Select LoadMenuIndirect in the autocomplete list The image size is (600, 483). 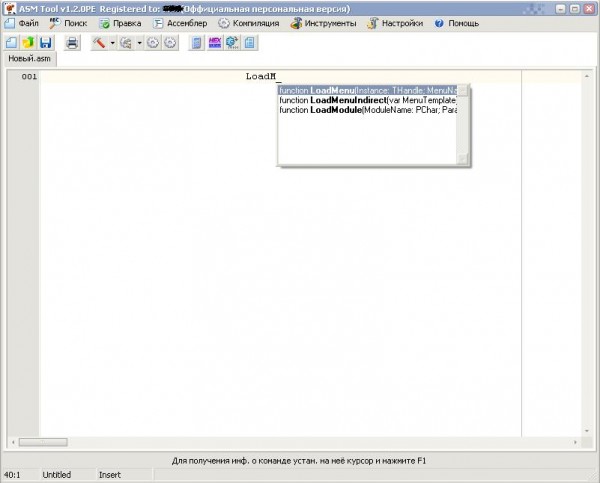pyautogui.click(x=366, y=101)
